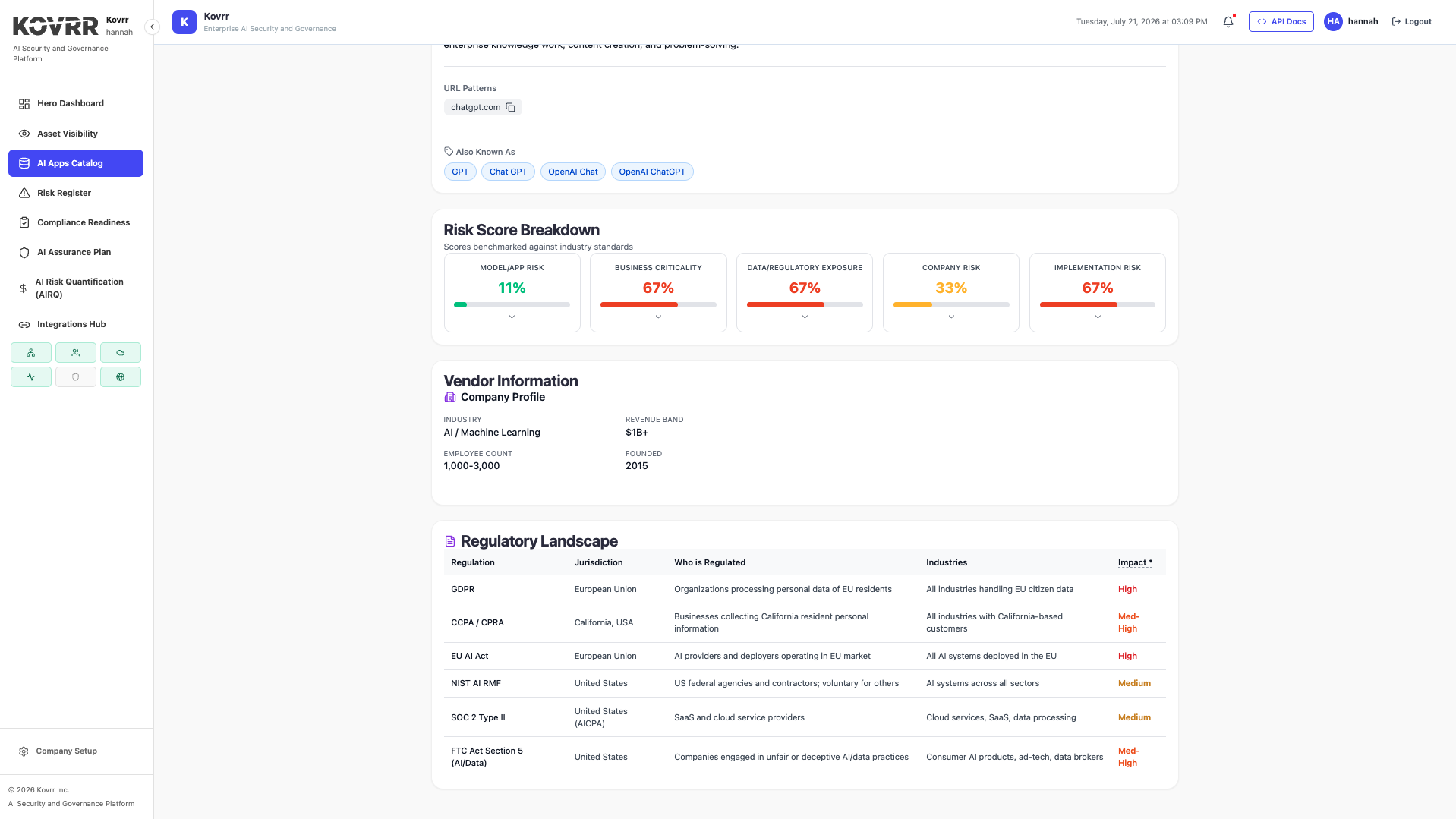
Task: Collapse the sidebar with the chevron button
Action: [152, 27]
